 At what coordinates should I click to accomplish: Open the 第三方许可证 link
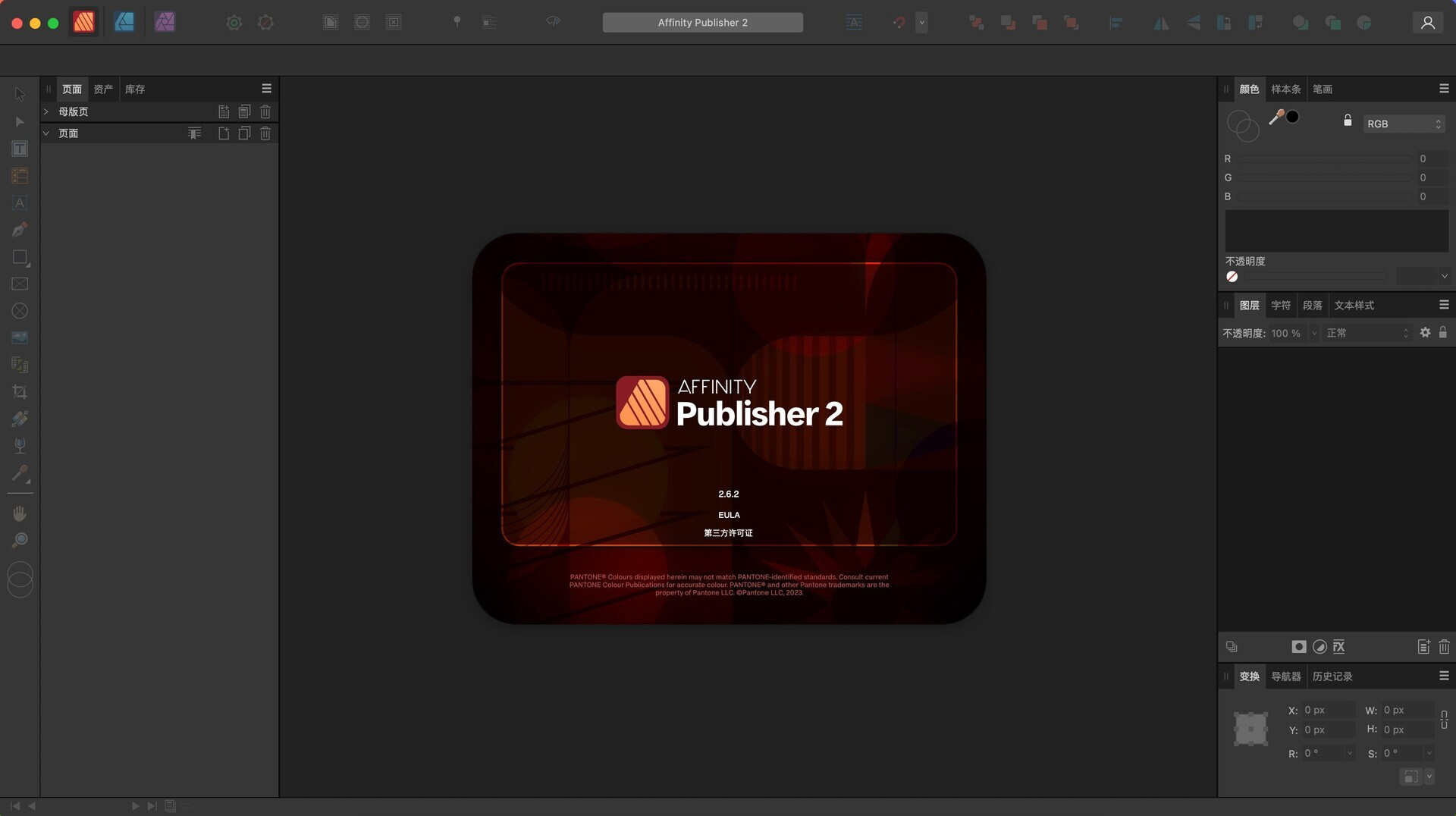click(728, 533)
